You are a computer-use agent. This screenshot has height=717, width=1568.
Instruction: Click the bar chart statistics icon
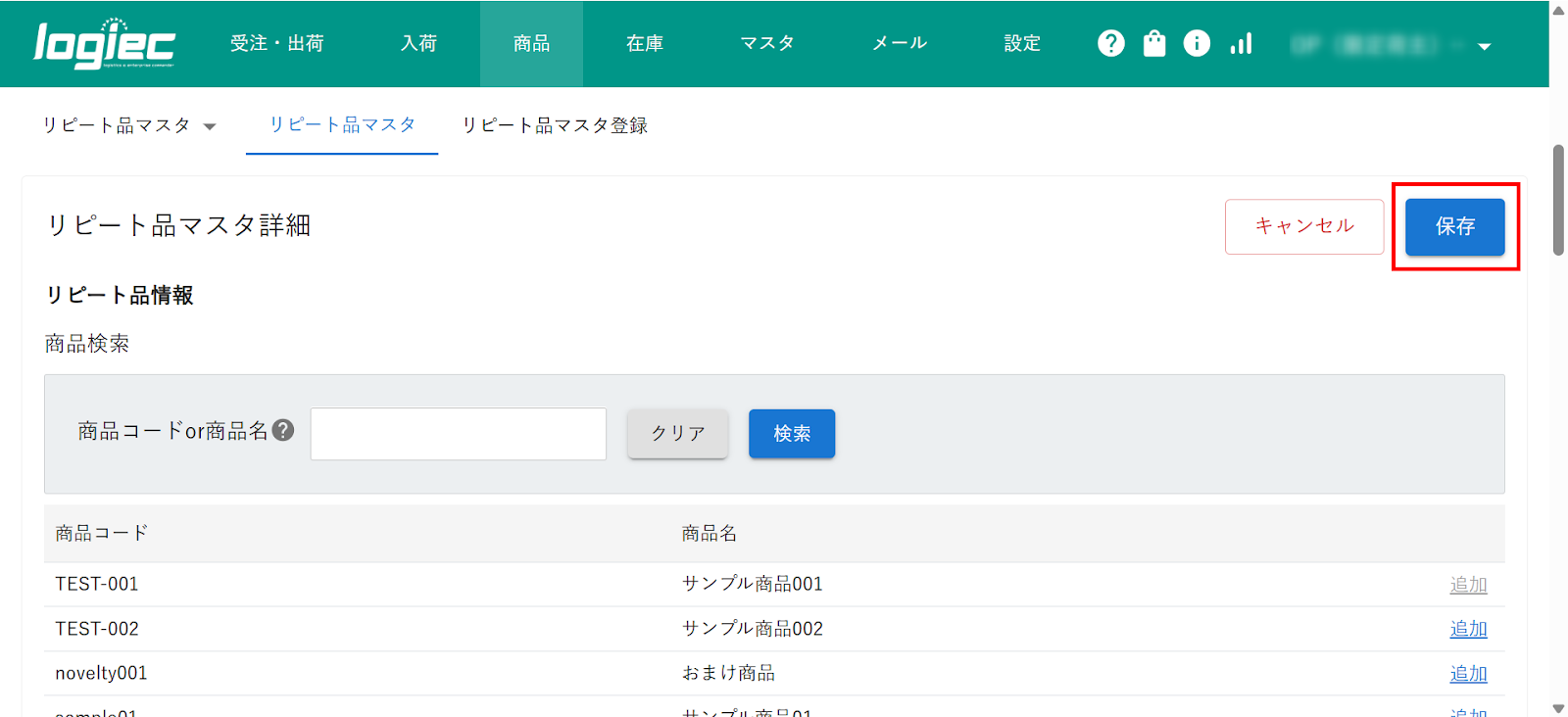(x=1241, y=44)
